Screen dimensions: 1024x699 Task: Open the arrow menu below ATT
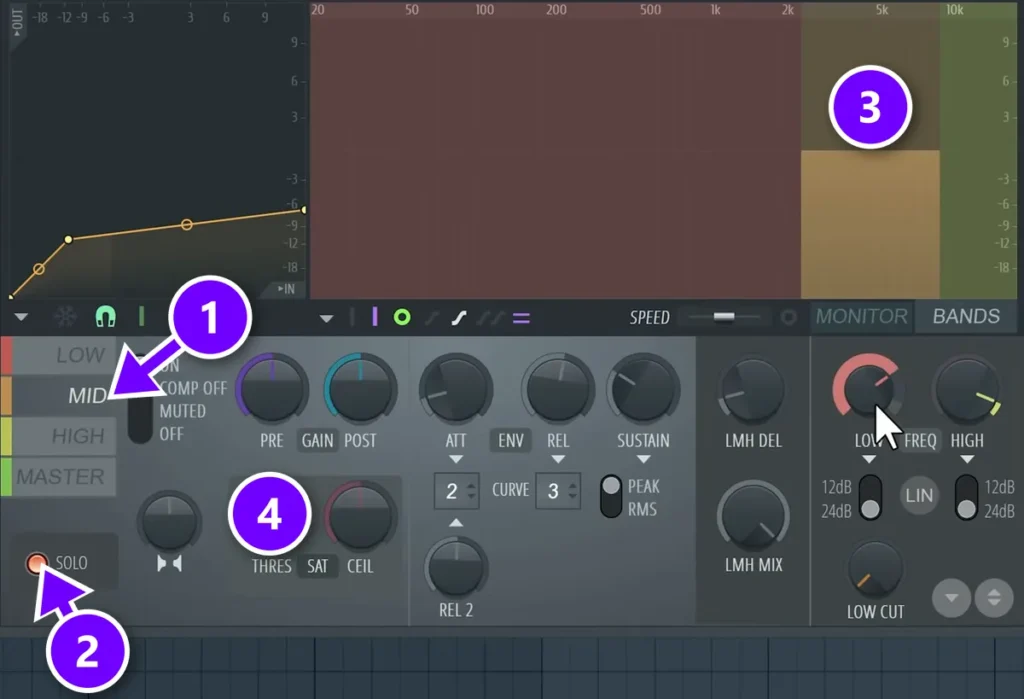coord(456,459)
